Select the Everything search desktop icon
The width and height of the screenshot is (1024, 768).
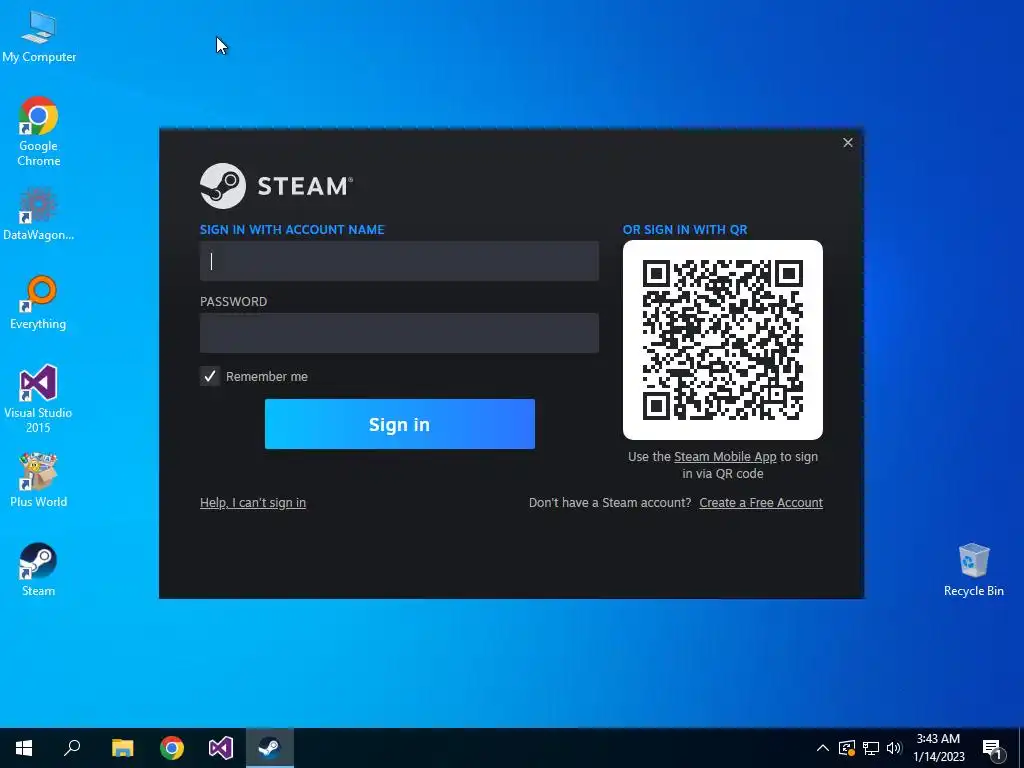pyautogui.click(x=39, y=302)
